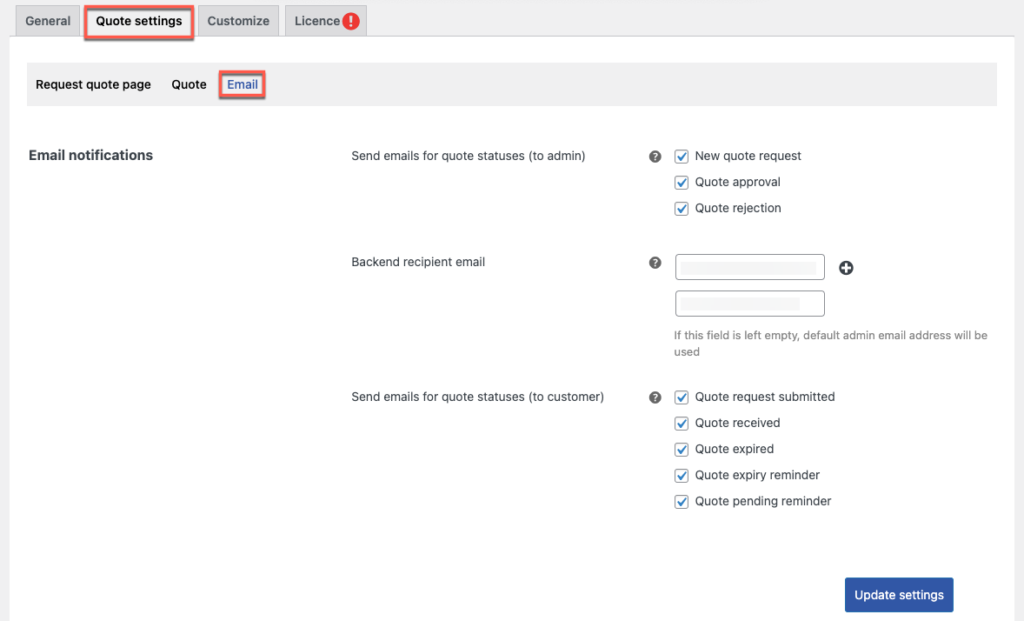Click help icon for customer quote statuses
This screenshot has width=1024, height=621.
coord(655,397)
